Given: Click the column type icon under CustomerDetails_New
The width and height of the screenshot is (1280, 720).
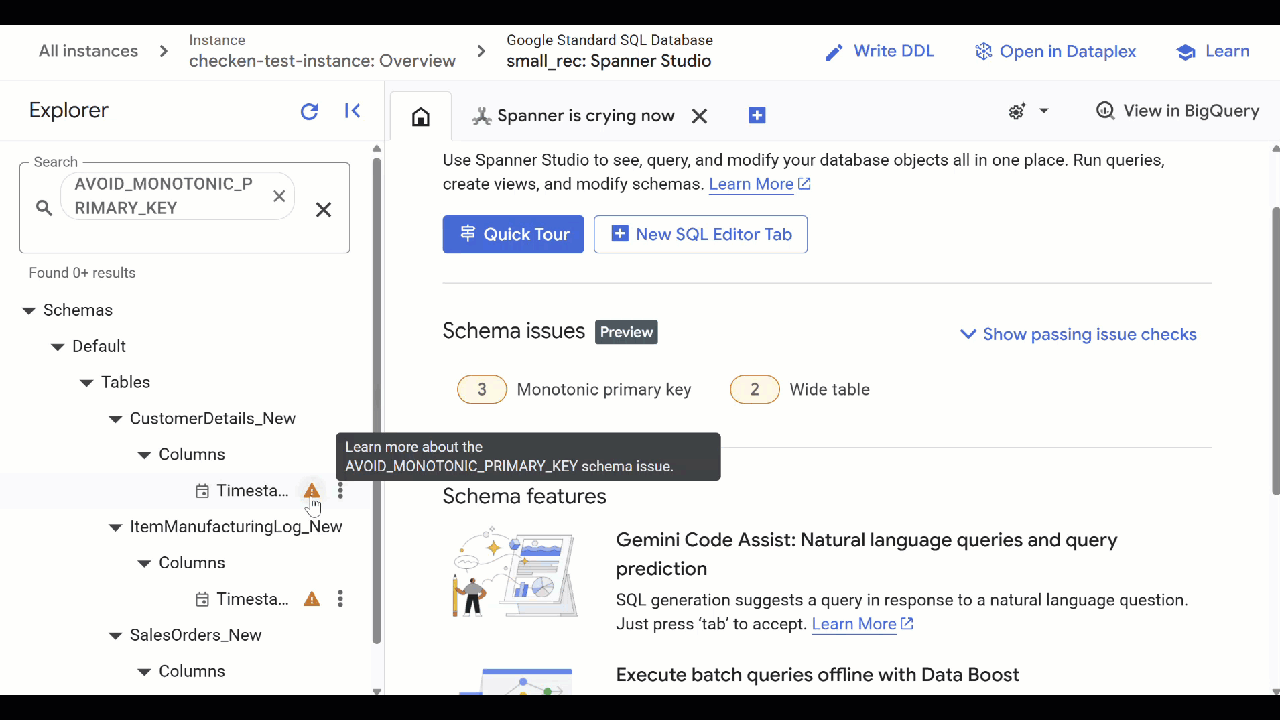Looking at the screenshot, I should click(202, 491).
